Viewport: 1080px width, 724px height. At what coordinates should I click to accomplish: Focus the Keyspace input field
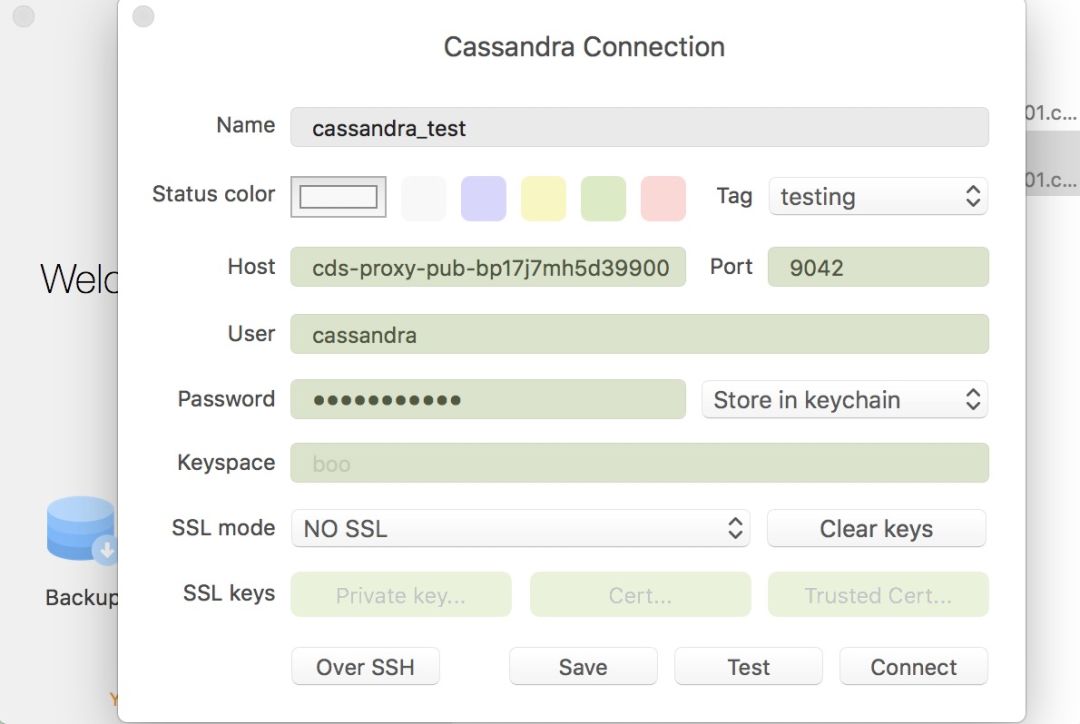639,464
